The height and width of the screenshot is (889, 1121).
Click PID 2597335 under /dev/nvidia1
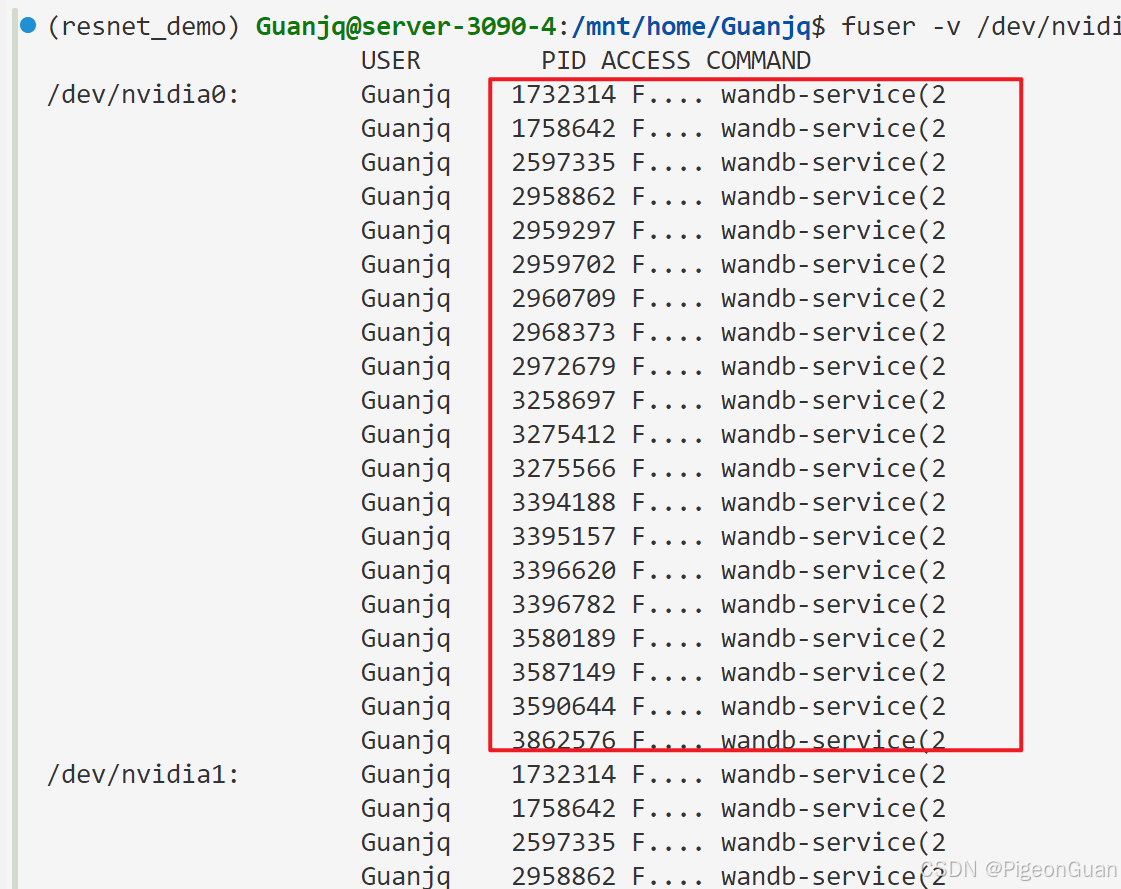point(563,843)
